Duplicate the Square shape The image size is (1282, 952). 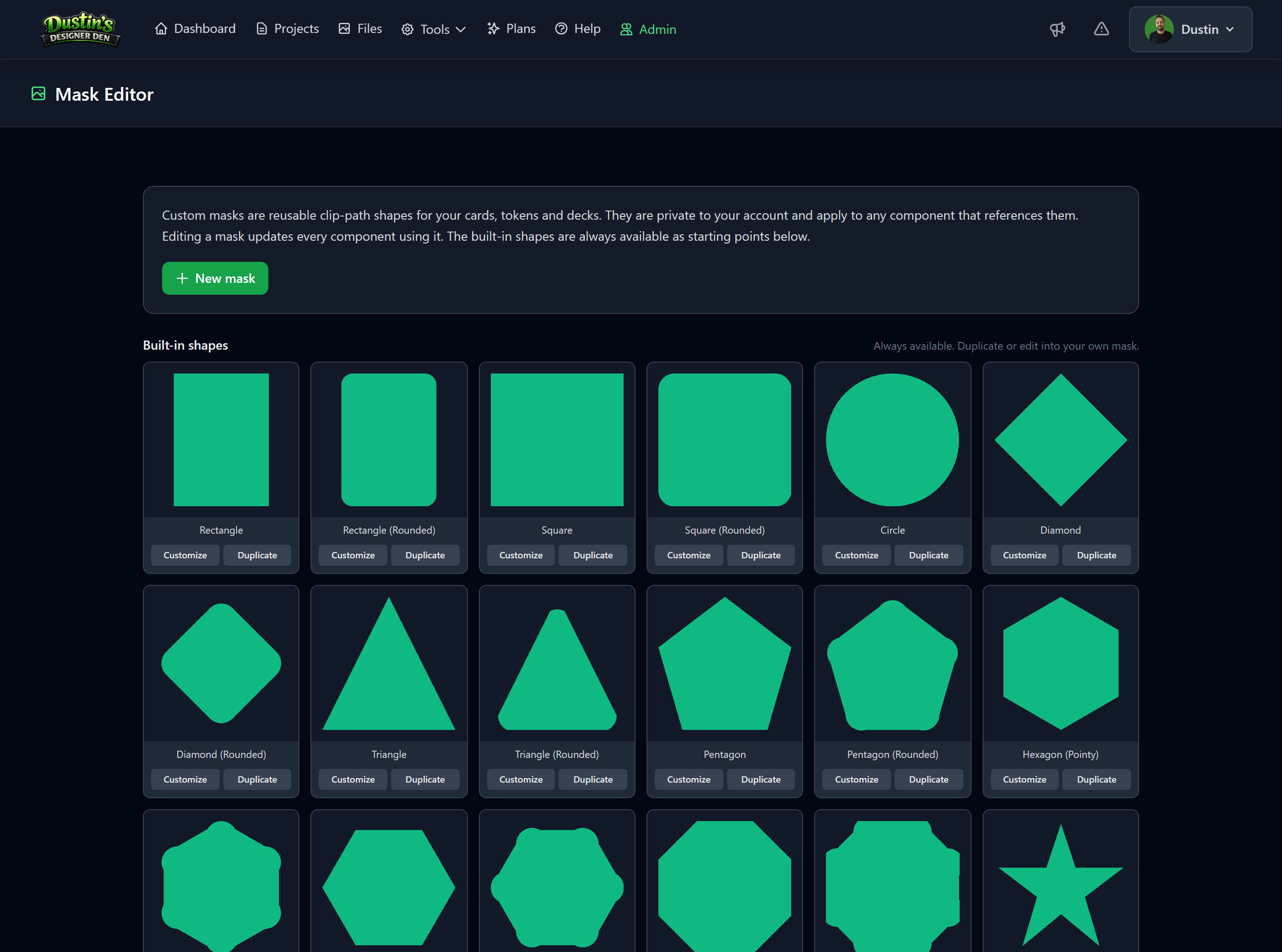pos(592,555)
